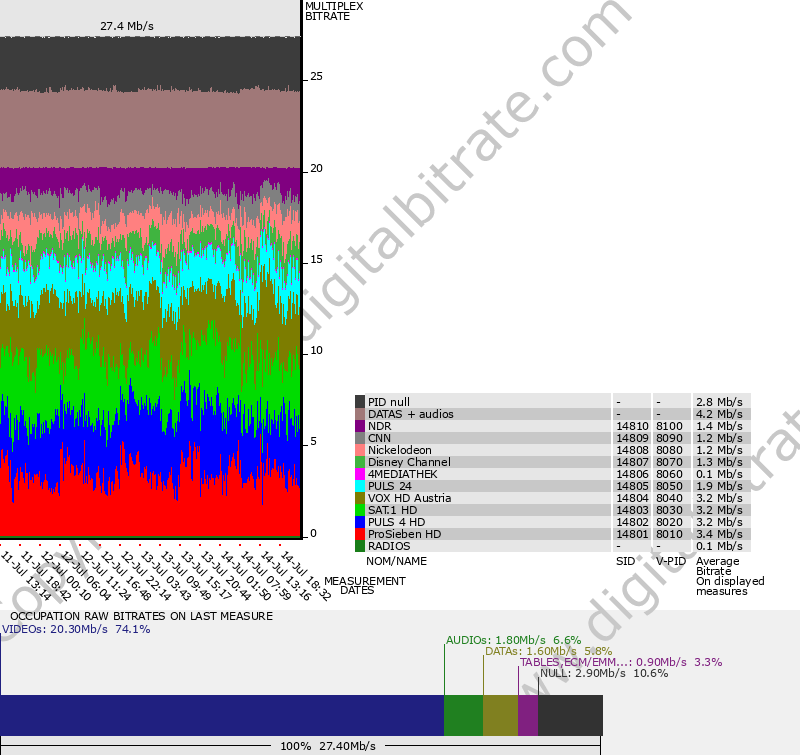Screen dimensions: 800x755
Task: Select the 4MEDIATHEK channel name
Action: (403, 474)
